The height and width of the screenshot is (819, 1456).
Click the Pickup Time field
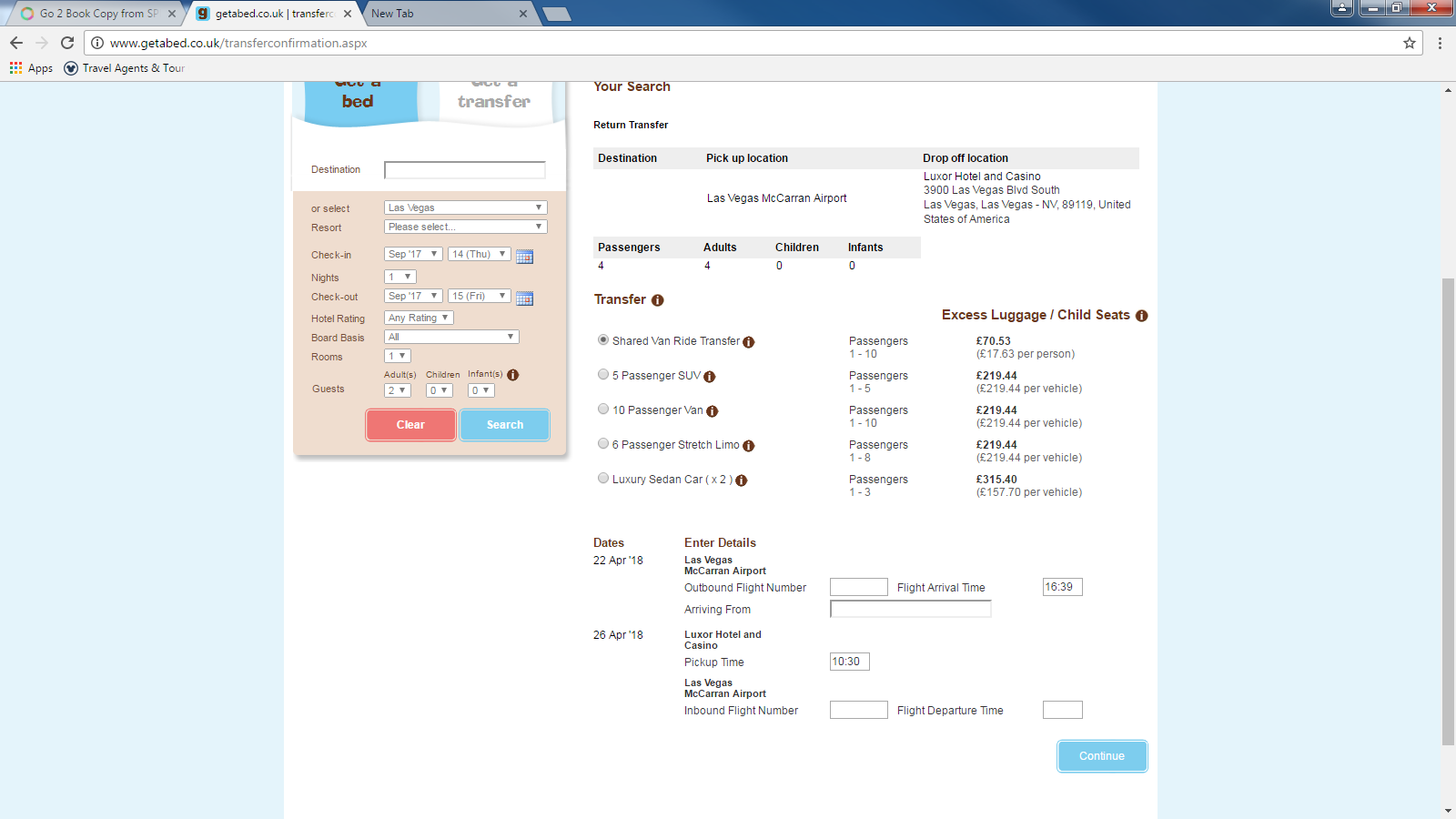(850, 662)
